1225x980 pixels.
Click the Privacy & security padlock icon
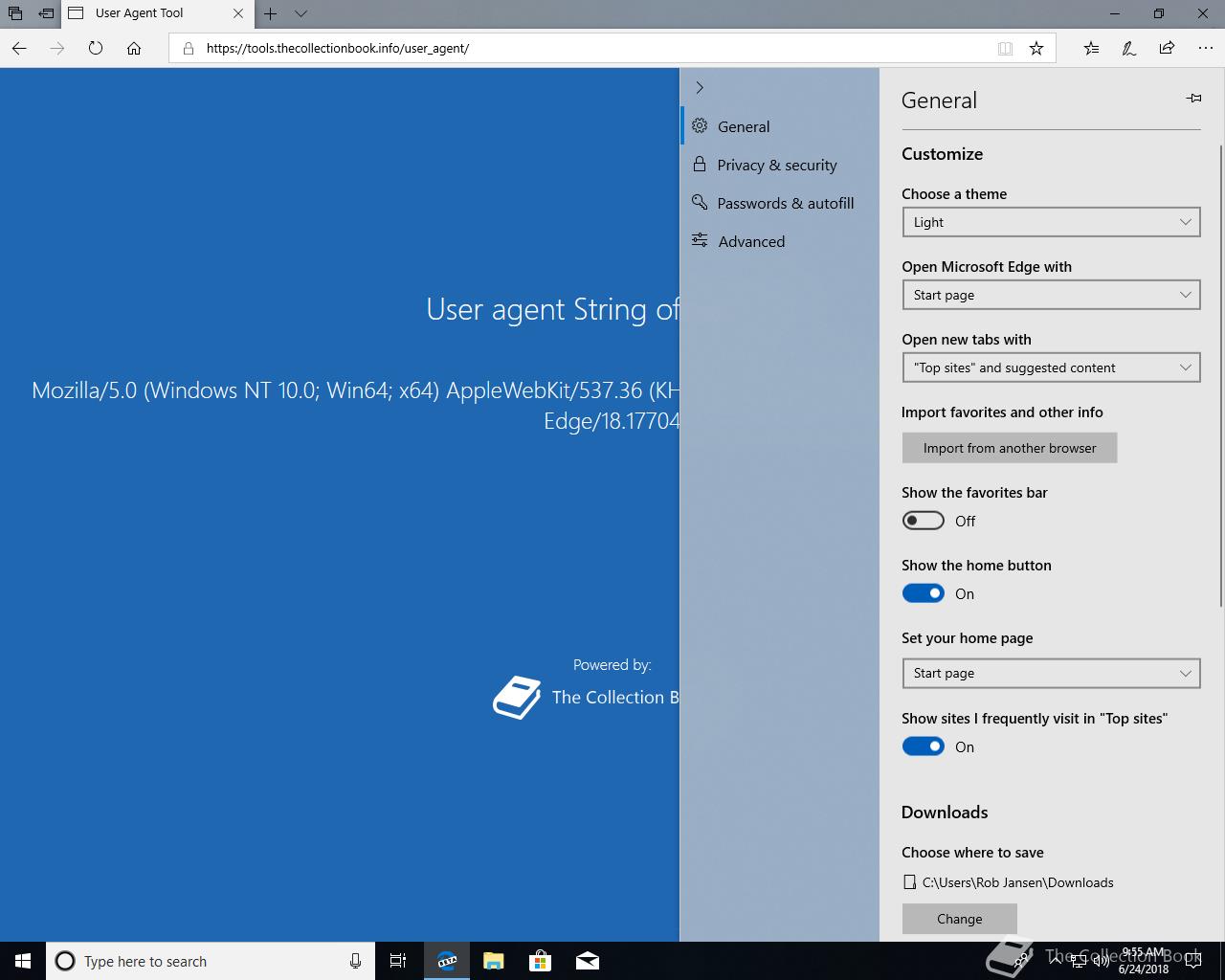pyautogui.click(x=700, y=164)
